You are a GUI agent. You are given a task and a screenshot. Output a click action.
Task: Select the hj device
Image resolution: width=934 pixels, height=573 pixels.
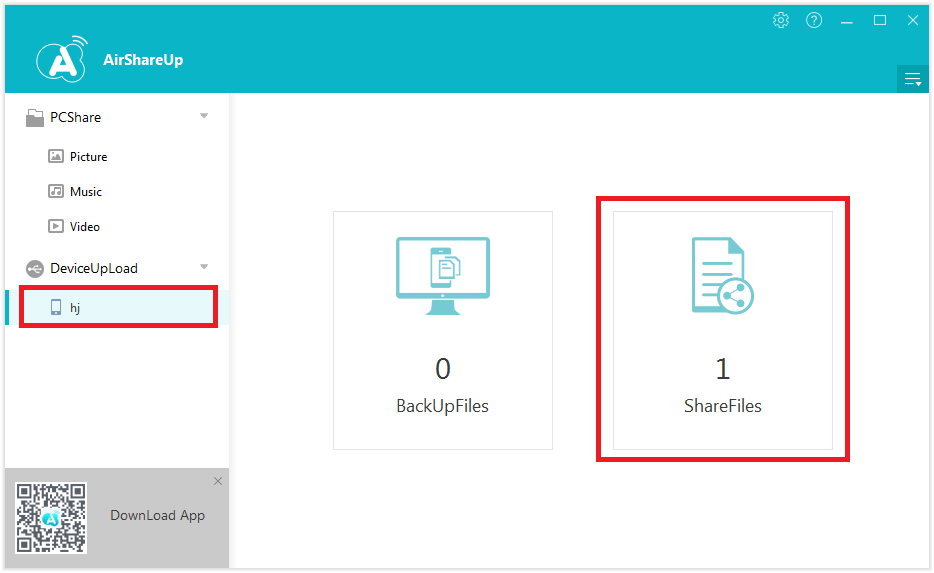click(118, 307)
